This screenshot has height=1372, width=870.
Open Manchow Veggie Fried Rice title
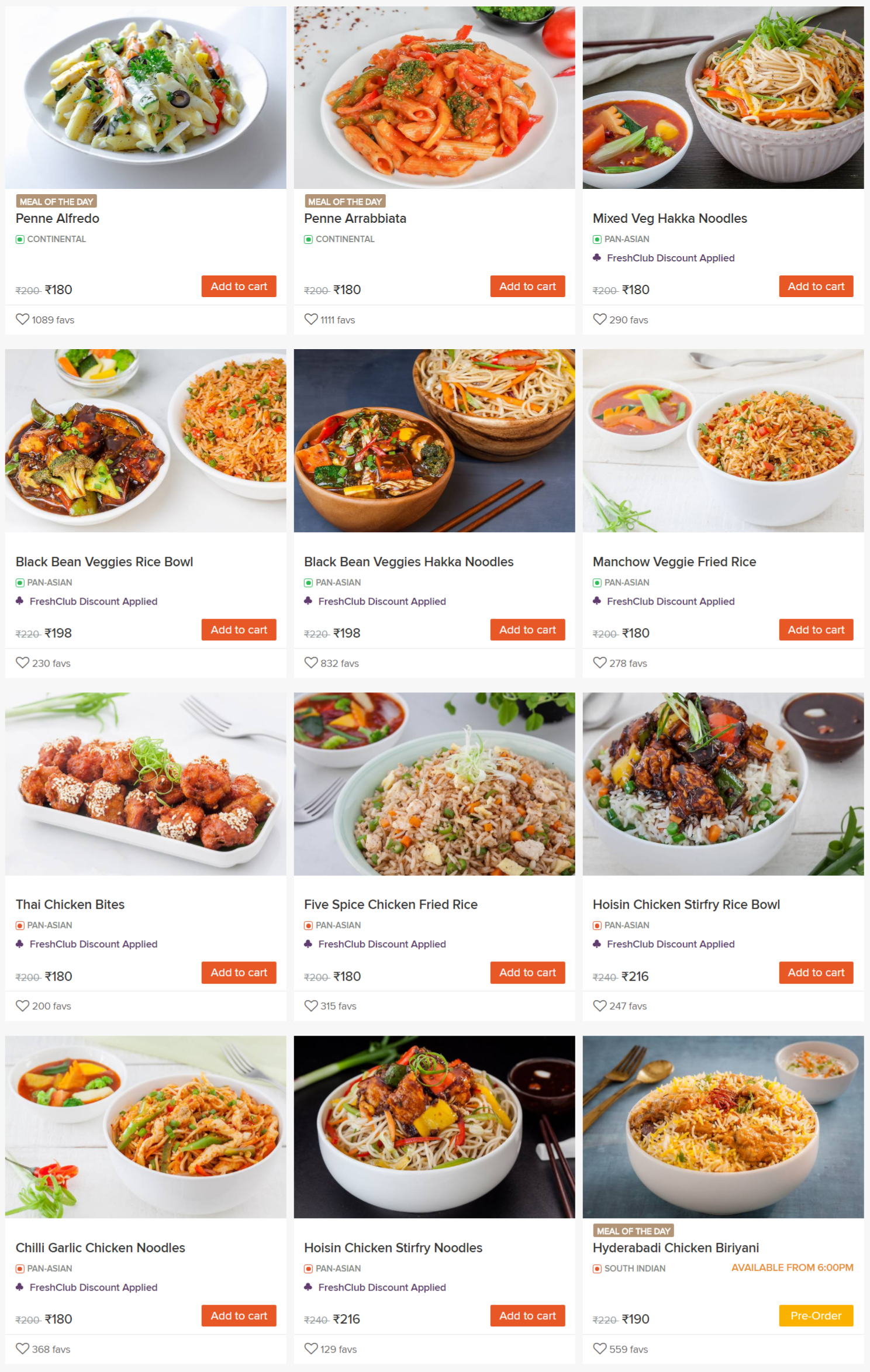coord(674,561)
